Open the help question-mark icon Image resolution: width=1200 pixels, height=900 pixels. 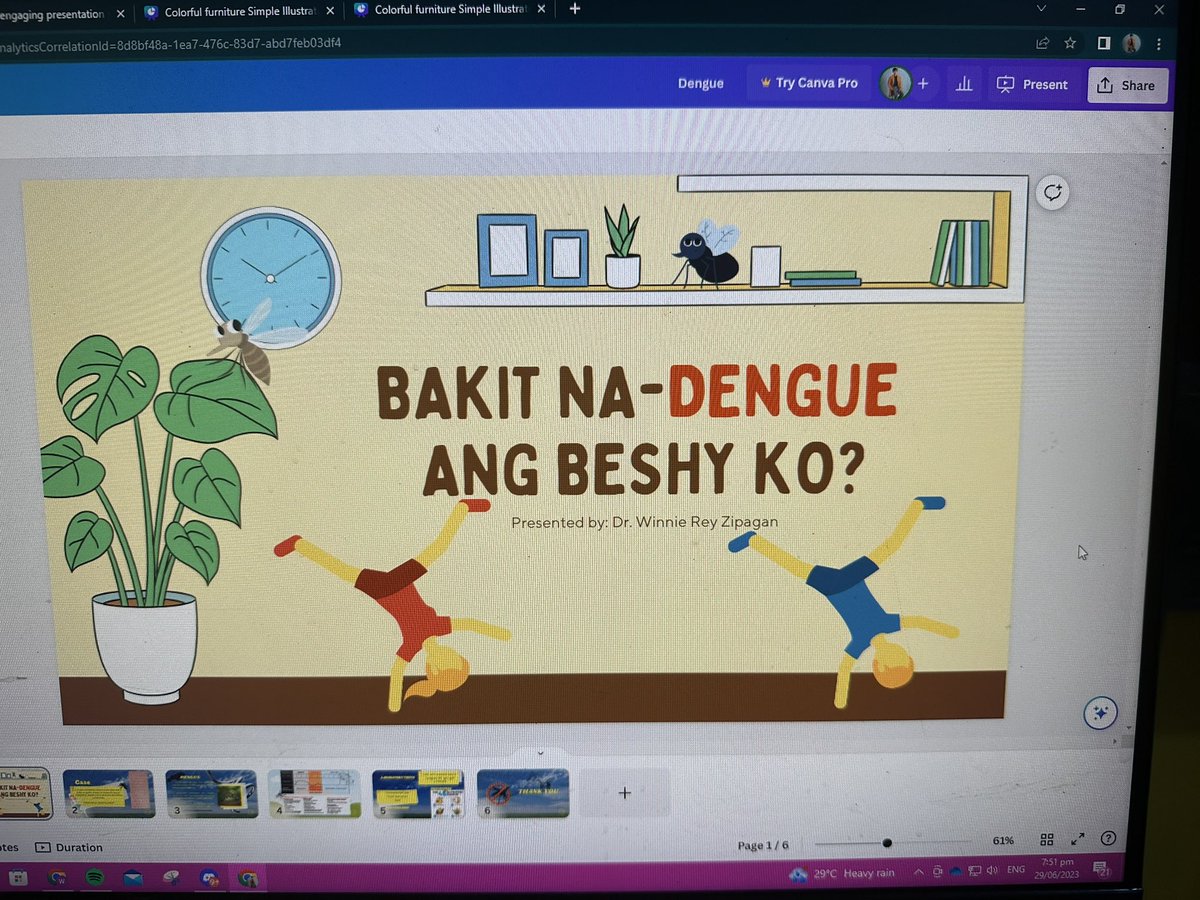[x=1107, y=839]
